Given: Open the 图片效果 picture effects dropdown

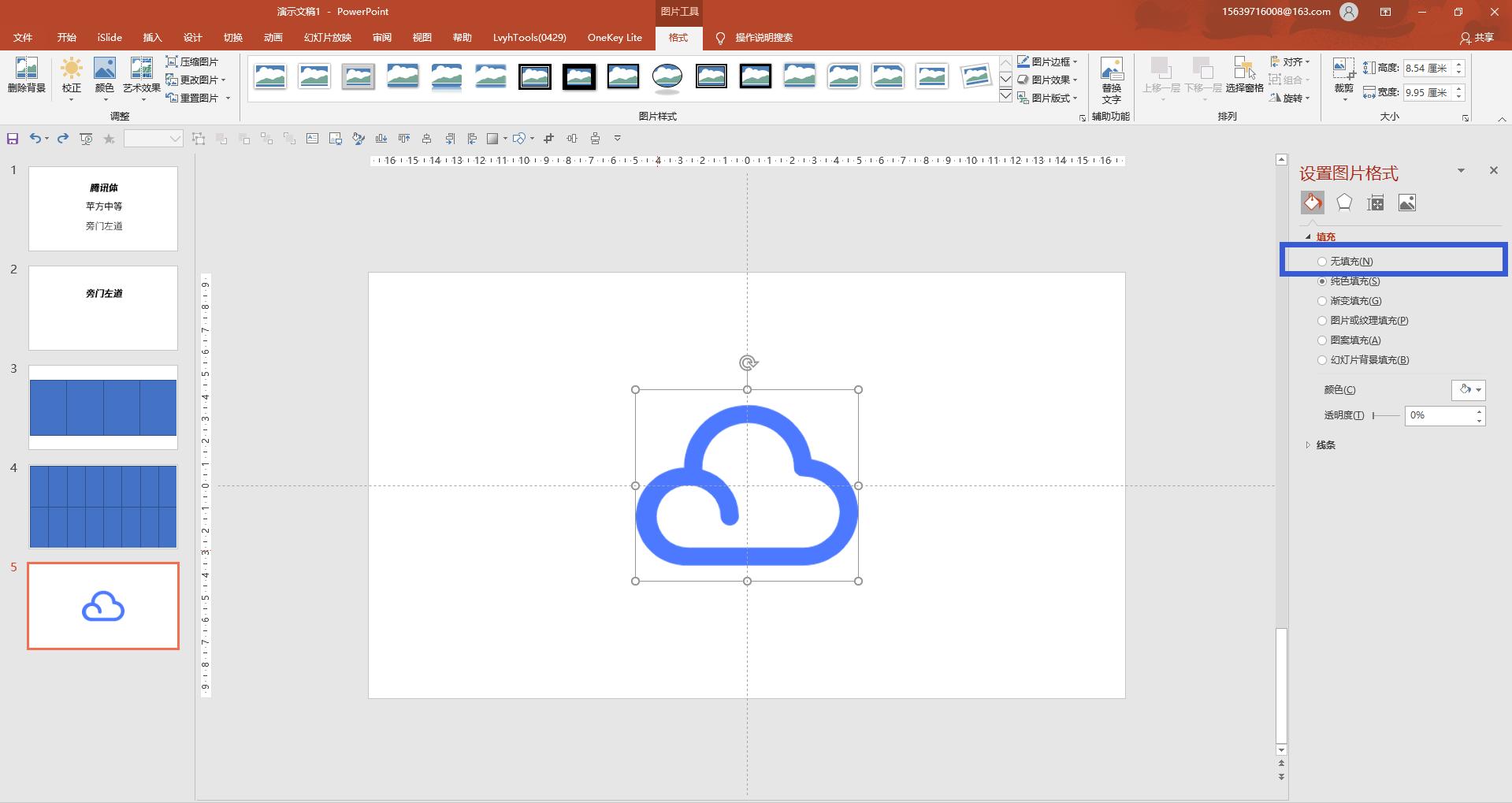Looking at the screenshot, I should pyautogui.click(x=1047, y=80).
